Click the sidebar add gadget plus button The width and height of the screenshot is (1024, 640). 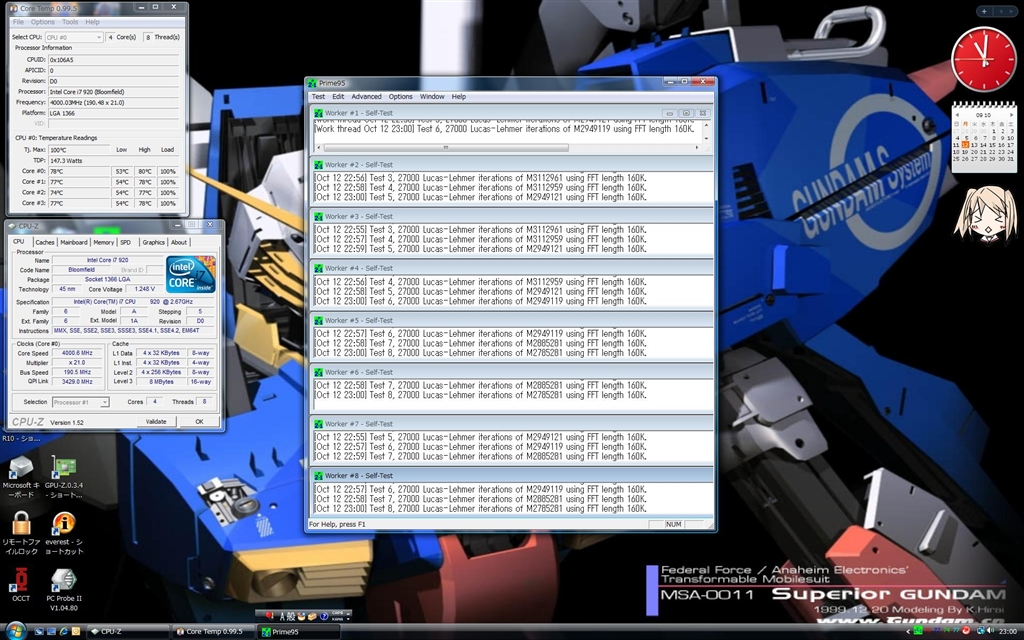[x=984, y=11]
